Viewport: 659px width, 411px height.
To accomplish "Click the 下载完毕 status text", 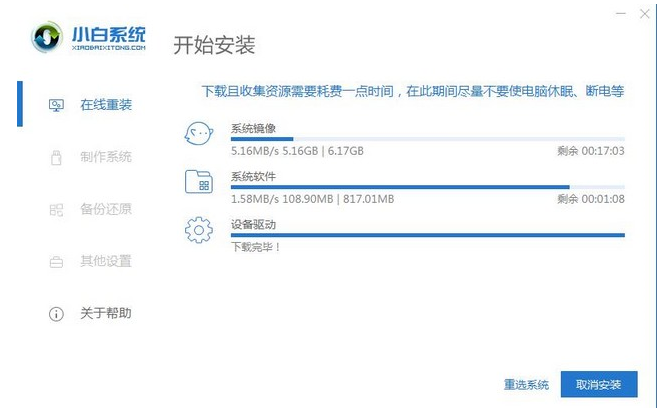I will 256,246.
